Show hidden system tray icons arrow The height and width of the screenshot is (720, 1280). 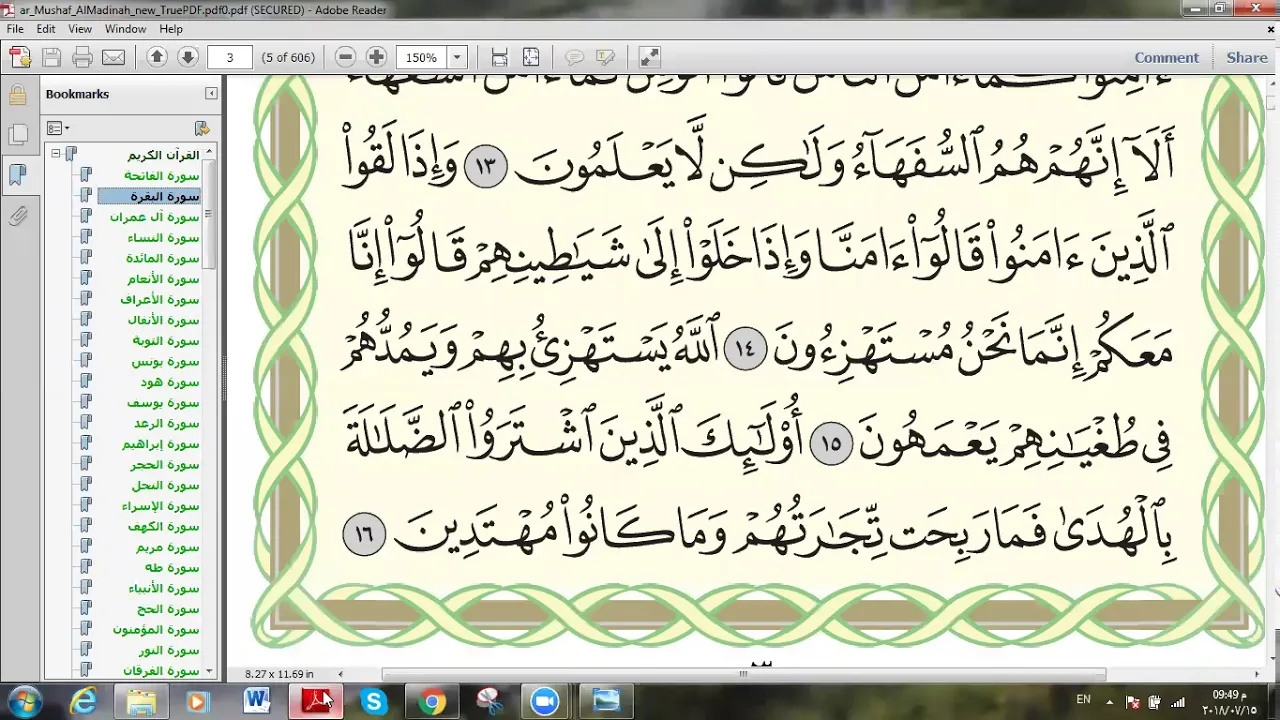(1110, 701)
